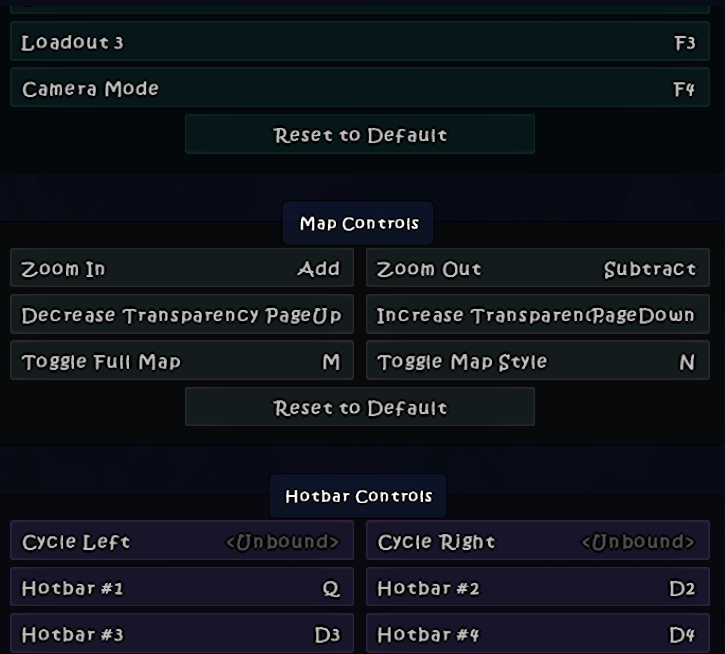
Task: Assign a key to Cycle Right
Action: pos(537,542)
